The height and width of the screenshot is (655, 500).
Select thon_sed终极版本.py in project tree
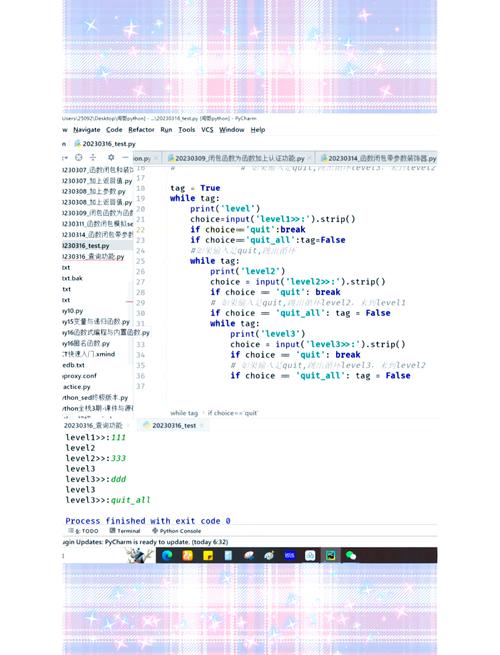point(95,398)
